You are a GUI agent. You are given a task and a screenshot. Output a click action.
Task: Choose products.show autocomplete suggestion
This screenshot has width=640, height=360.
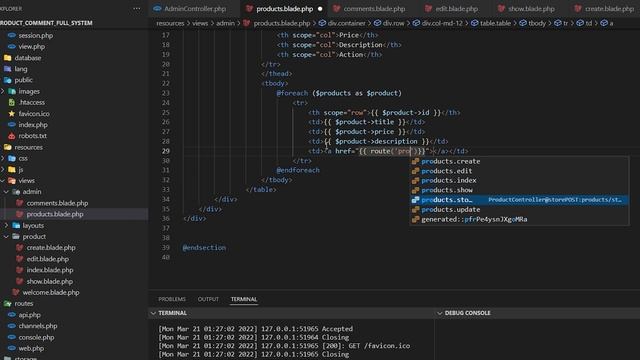click(519, 190)
